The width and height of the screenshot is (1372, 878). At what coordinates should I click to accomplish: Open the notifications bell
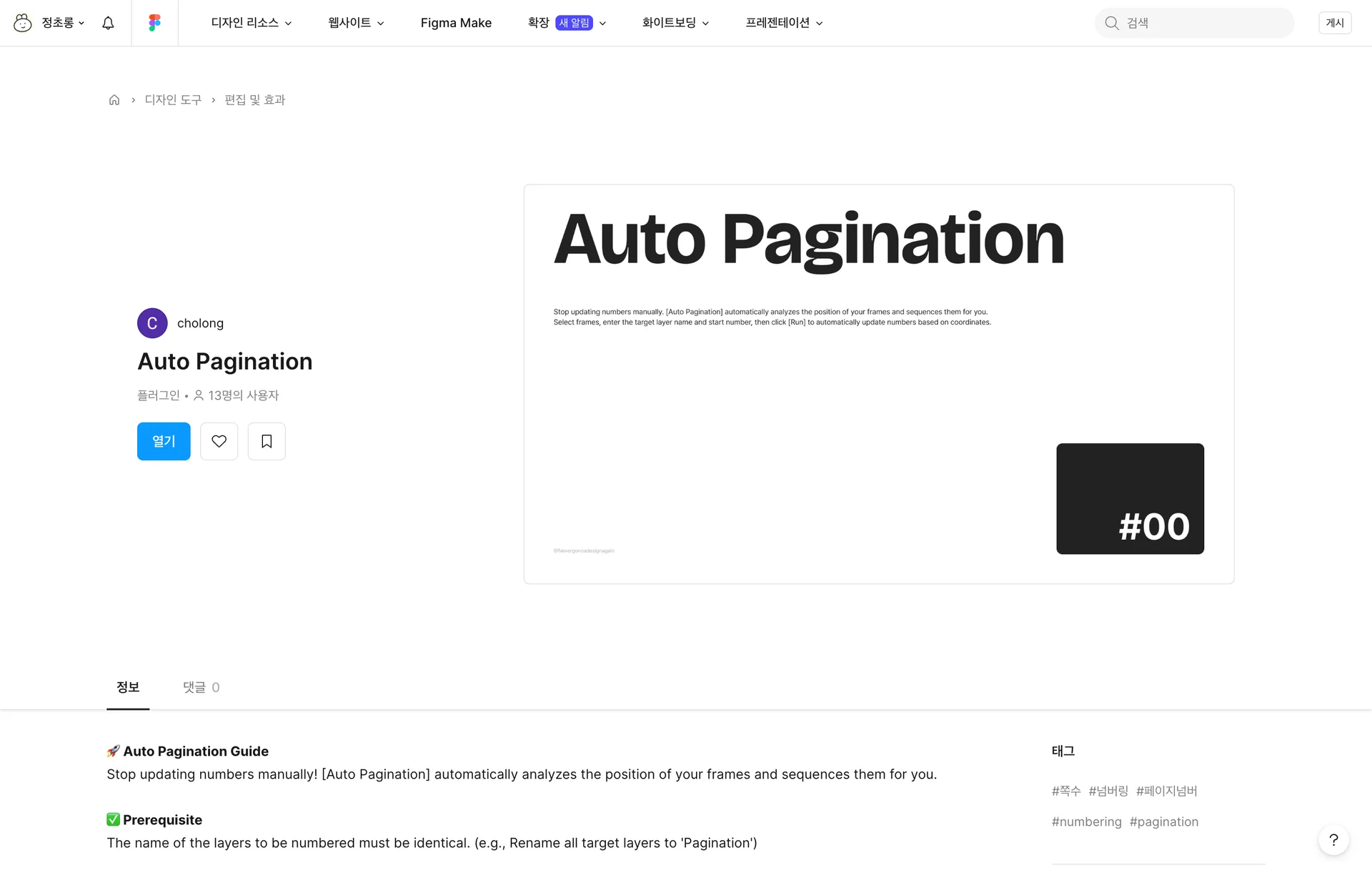[x=108, y=23]
